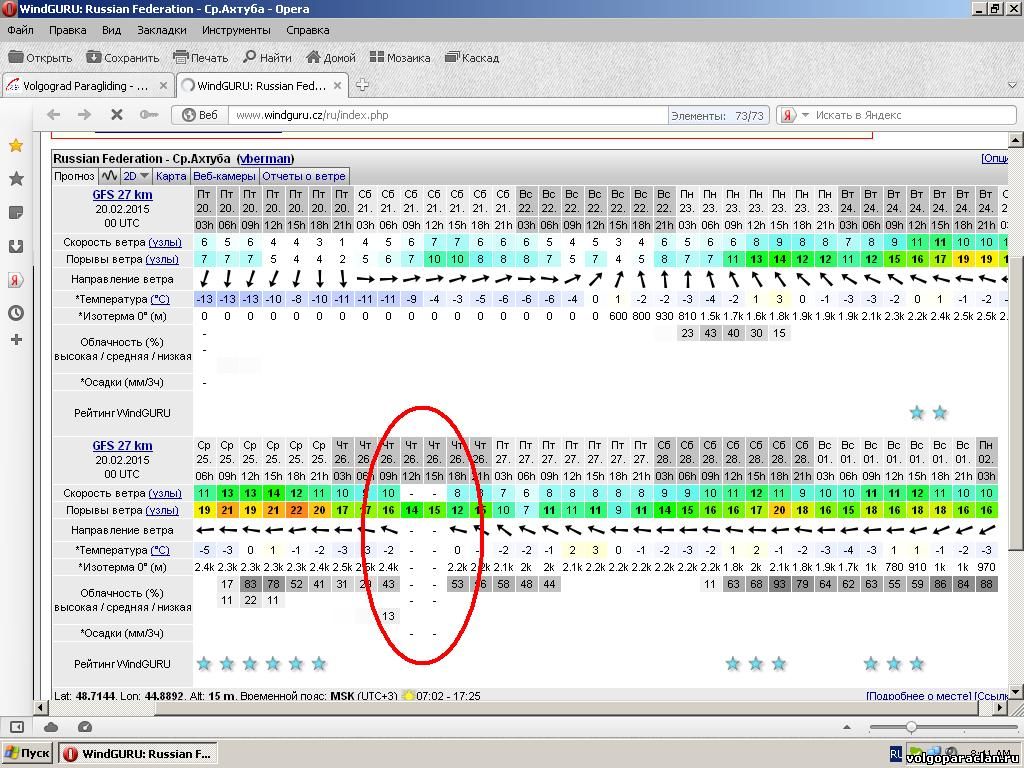Viewport: 1024px width, 768px height.
Task: Toggle the panels button in status bar
Action: pyautogui.click(x=17, y=727)
